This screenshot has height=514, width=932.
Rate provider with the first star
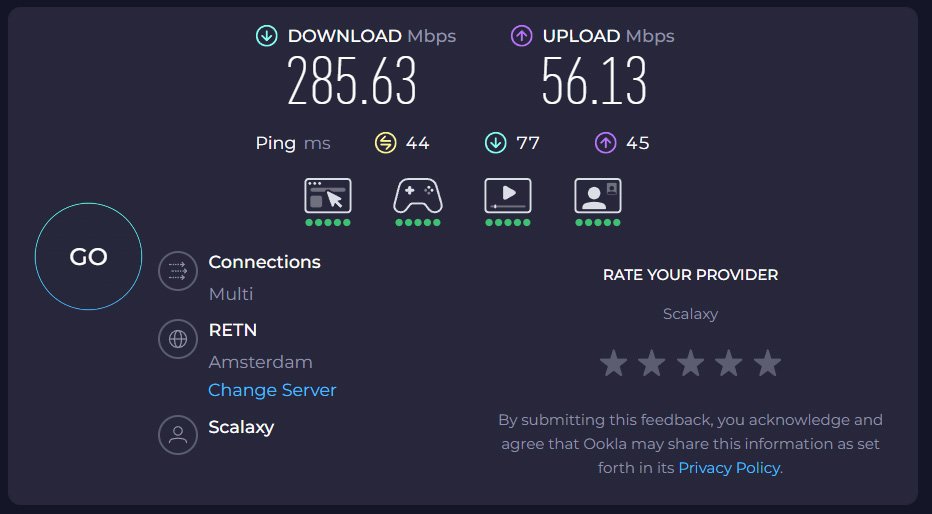pos(613,363)
